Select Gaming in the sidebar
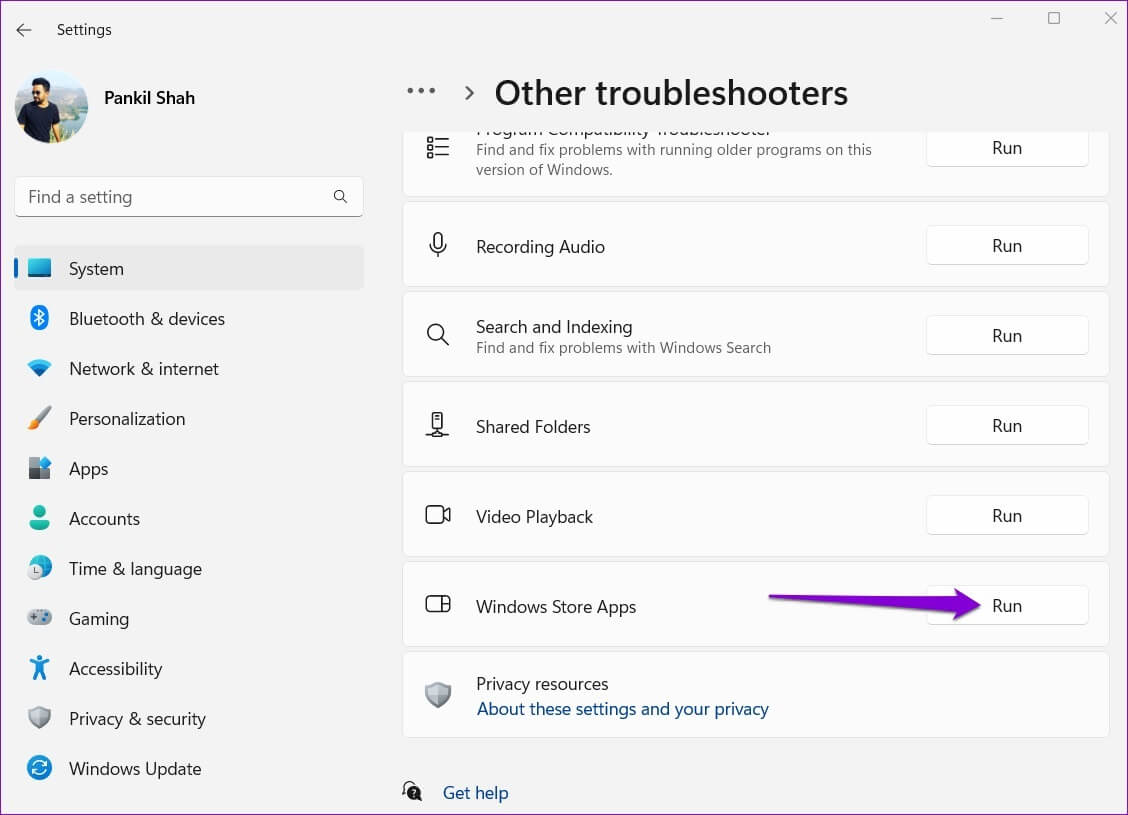This screenshot has width=1128, height=815. point(99,618)
